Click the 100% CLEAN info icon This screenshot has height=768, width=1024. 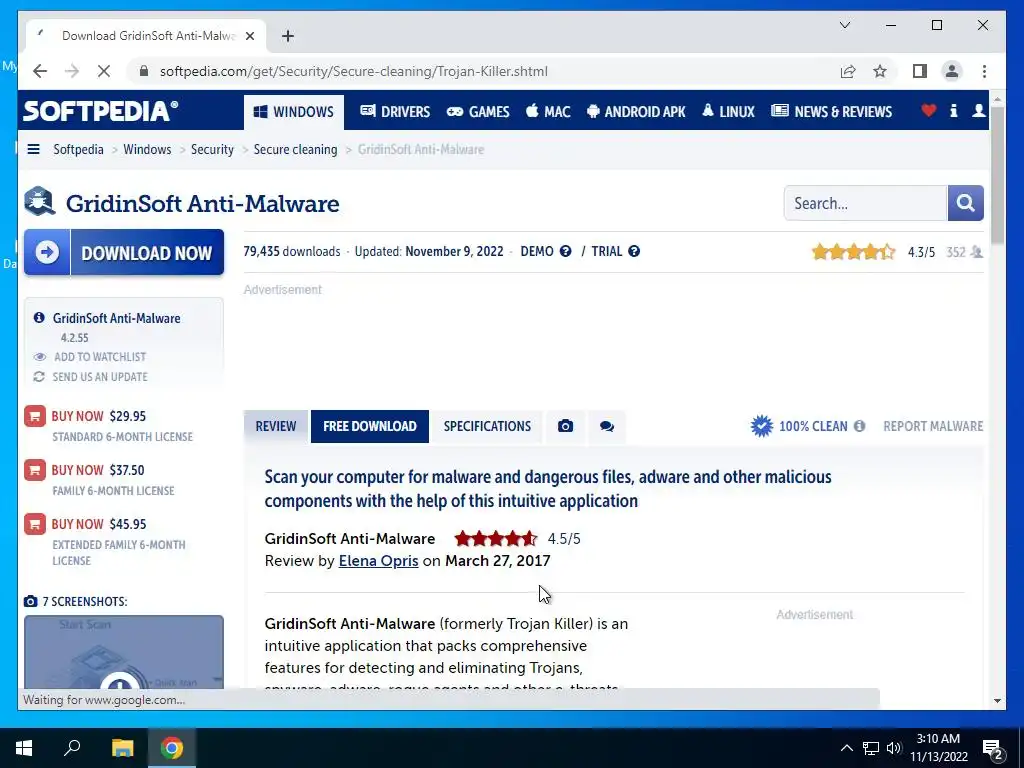[x=859, y=426]
